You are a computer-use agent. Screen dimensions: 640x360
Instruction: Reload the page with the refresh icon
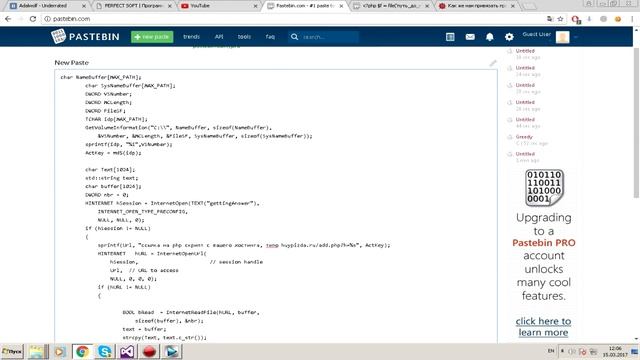coord(33,19)
